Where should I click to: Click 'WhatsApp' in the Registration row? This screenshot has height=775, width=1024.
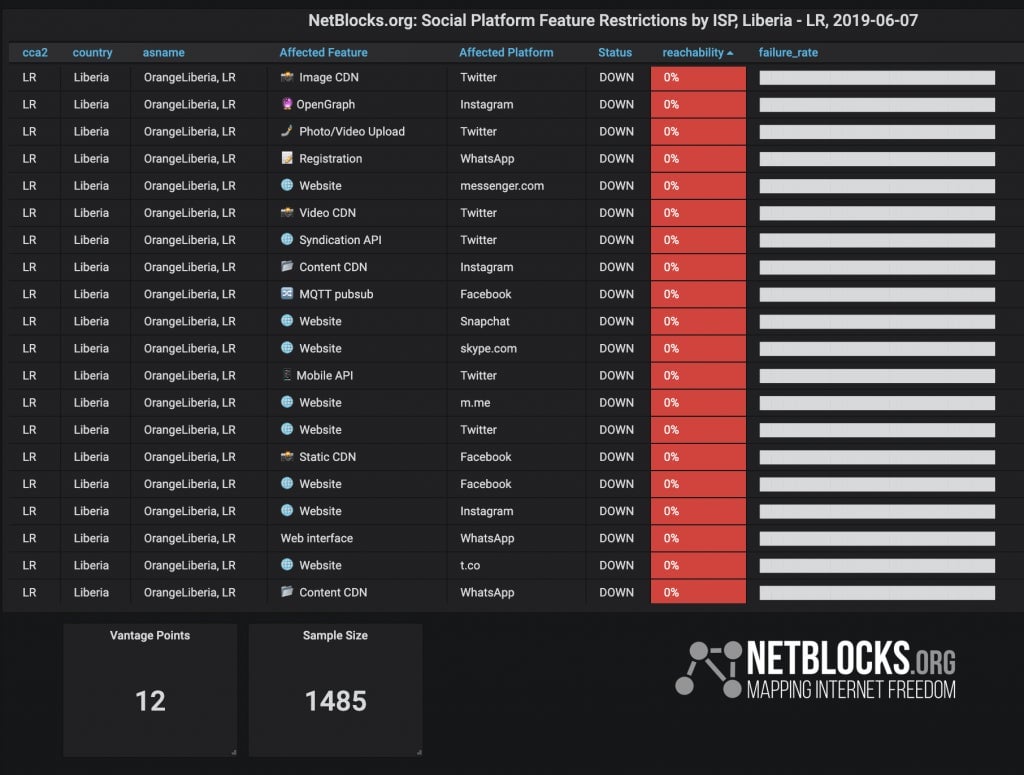click(x=487, y=159)
